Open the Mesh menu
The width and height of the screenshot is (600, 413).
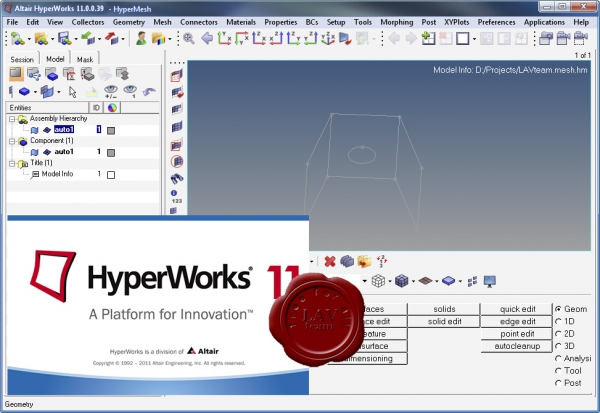(162, 22)
